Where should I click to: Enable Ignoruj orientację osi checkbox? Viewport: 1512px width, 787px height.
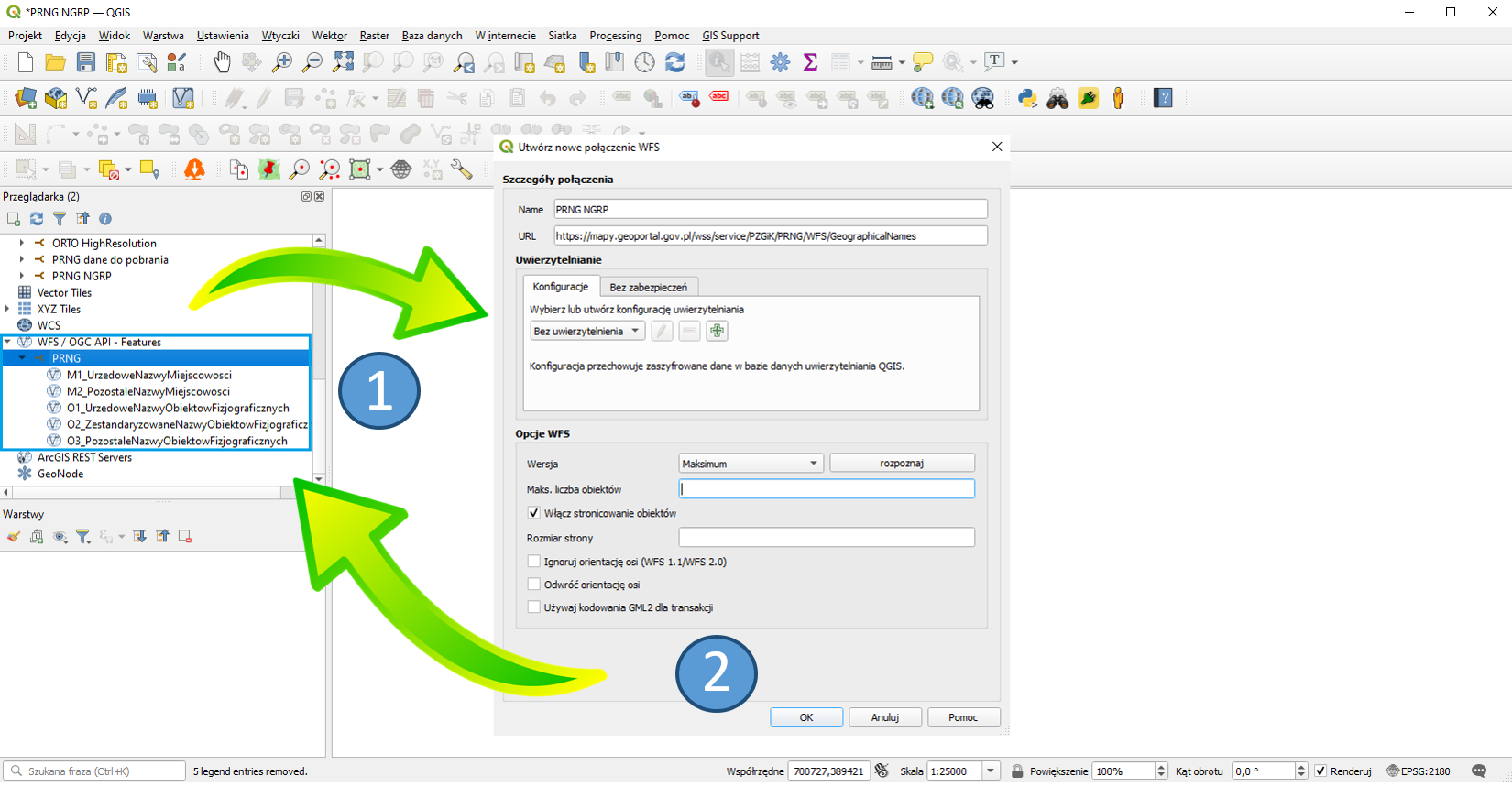[533, 562]
